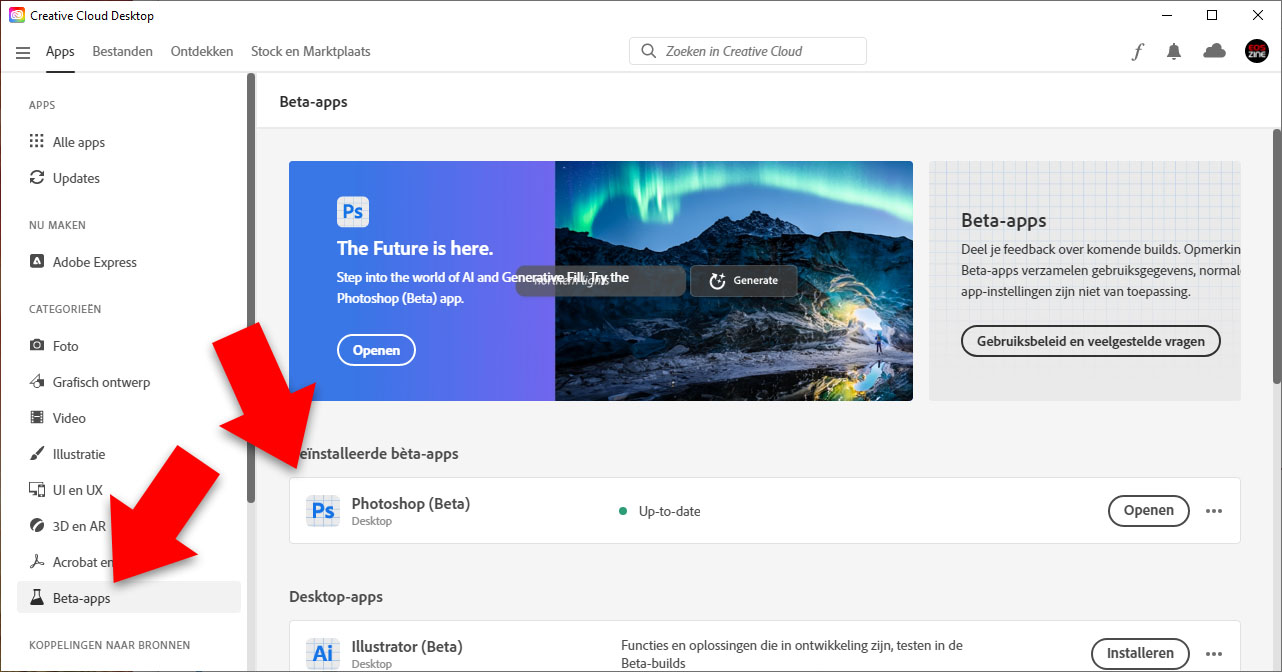Click the Photoshop (Beta) app icon

[323, 511]
